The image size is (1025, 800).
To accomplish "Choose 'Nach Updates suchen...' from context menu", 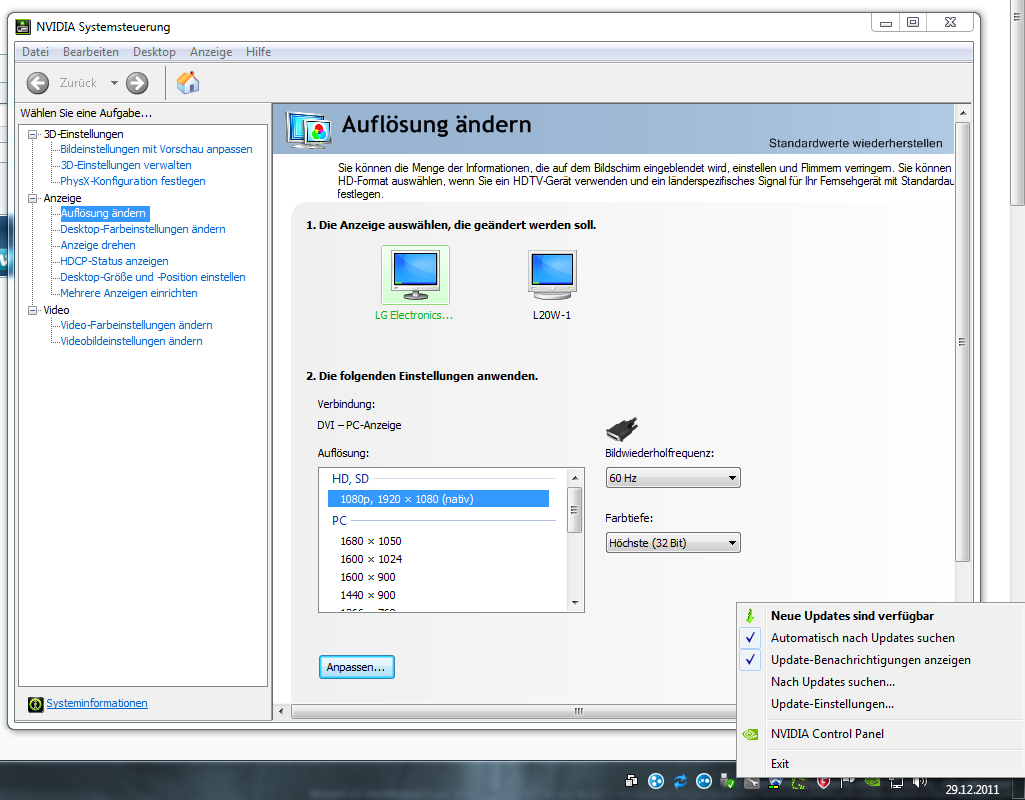I will click(832, 682).
